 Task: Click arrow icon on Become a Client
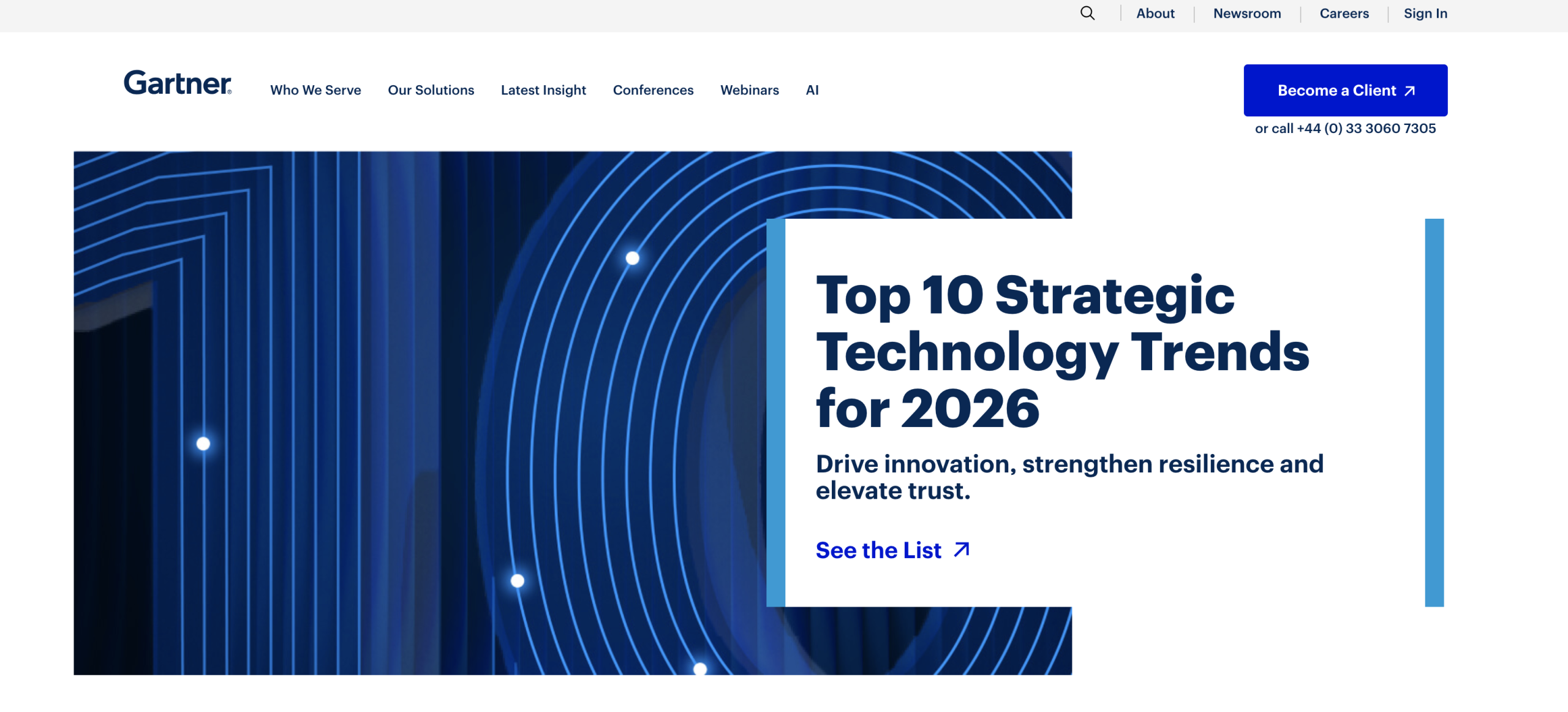(x=1410, y=91)
